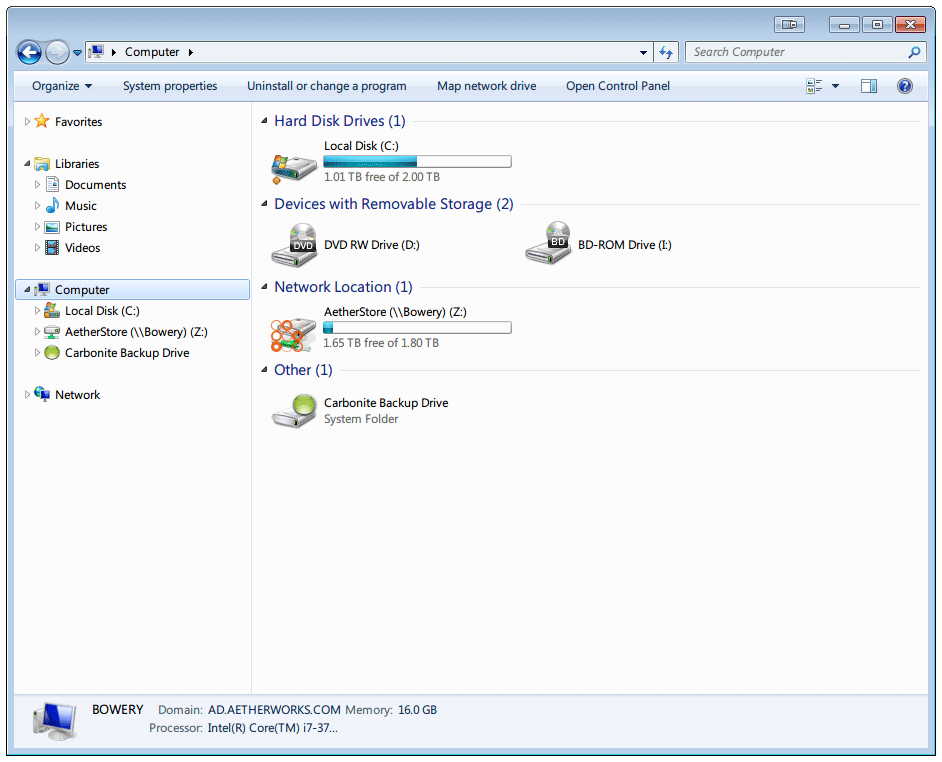Click System properties

(x=170, y=86)
